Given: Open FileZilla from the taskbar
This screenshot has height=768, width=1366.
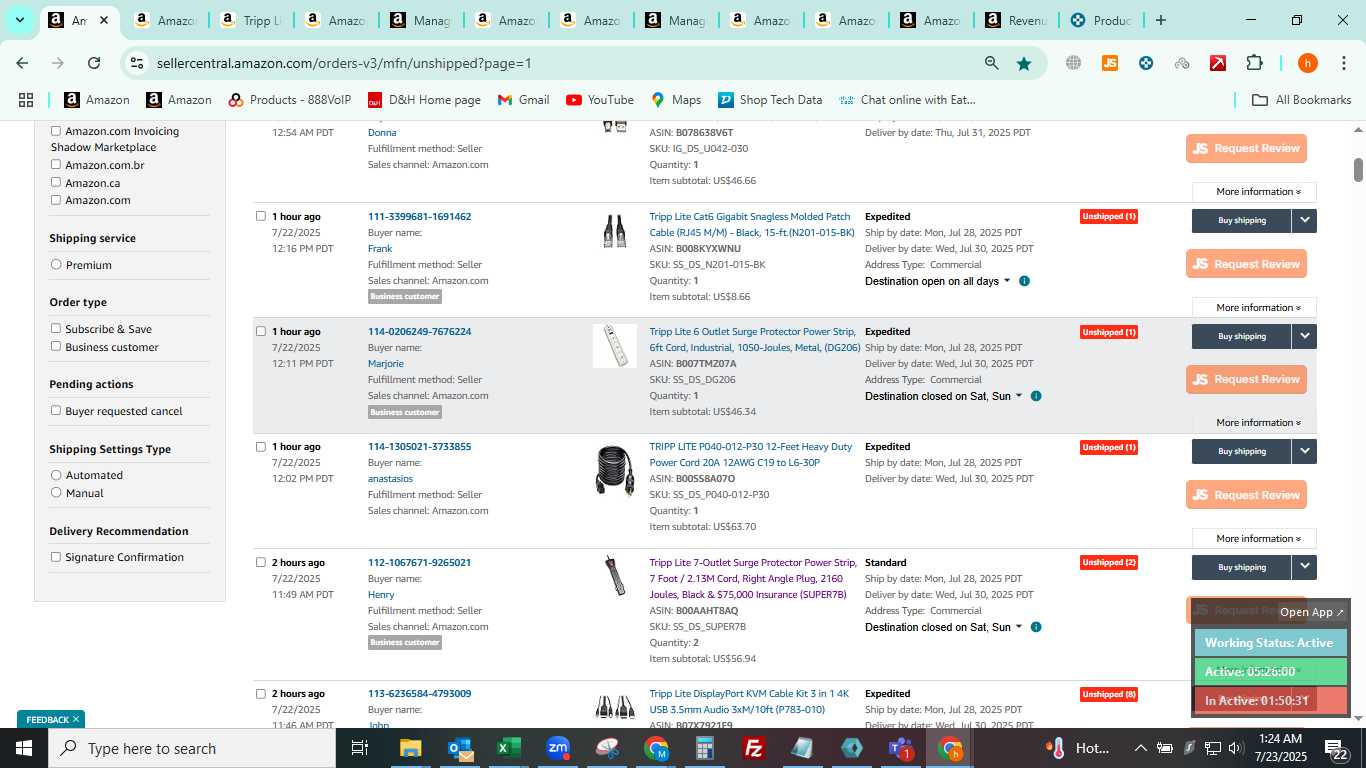Looking at the screenshot, I should pos(754,748).
